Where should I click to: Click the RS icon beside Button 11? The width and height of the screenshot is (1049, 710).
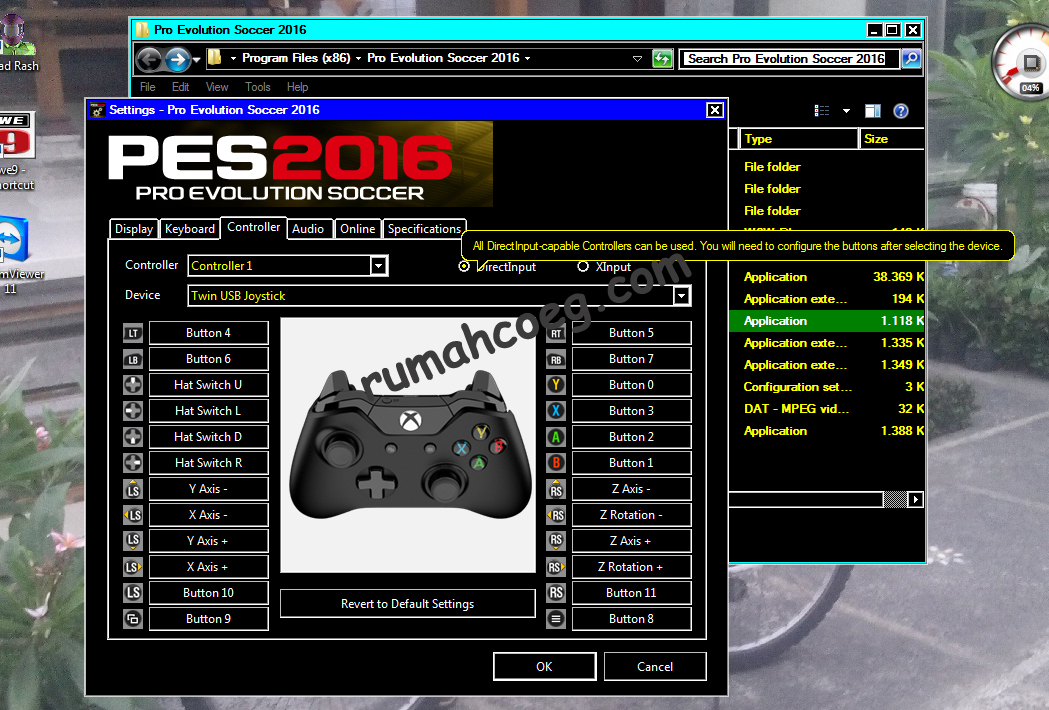556,592
